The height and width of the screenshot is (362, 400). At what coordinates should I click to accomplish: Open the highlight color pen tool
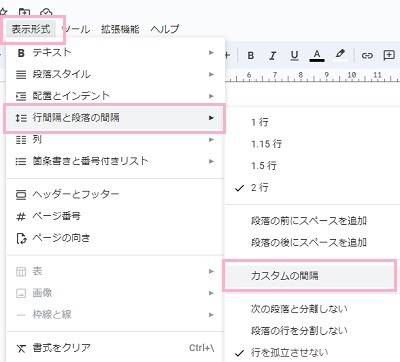[340, 55]
